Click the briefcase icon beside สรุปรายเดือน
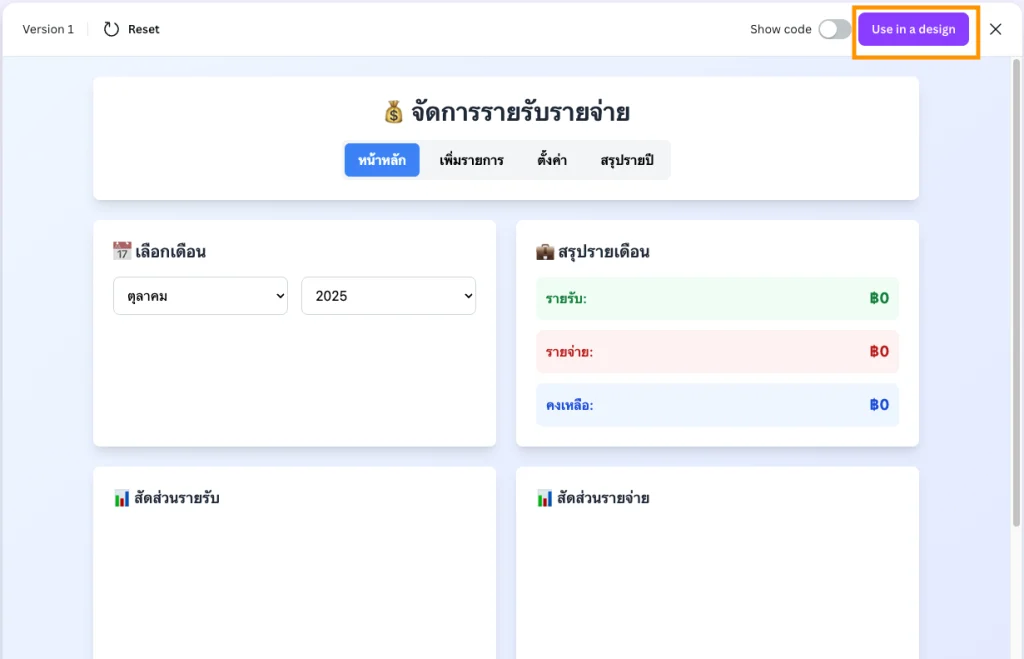The height and width of the screenshot is (659, 1024). [545, 251]
